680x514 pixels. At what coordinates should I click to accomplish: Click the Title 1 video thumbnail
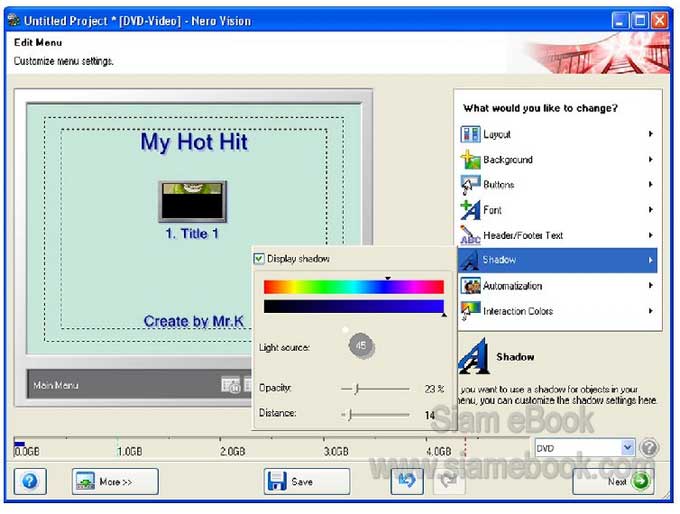[x=193, y=202]
